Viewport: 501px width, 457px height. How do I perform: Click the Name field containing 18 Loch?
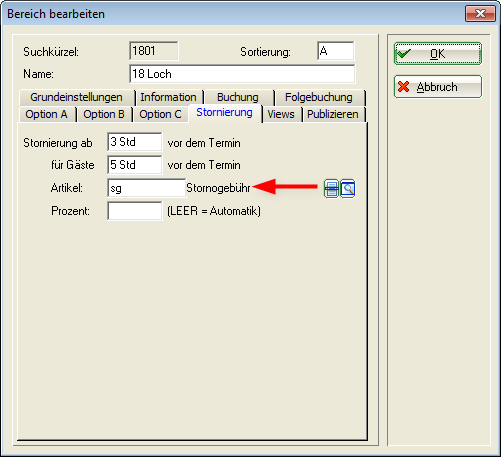coord(242,74)
